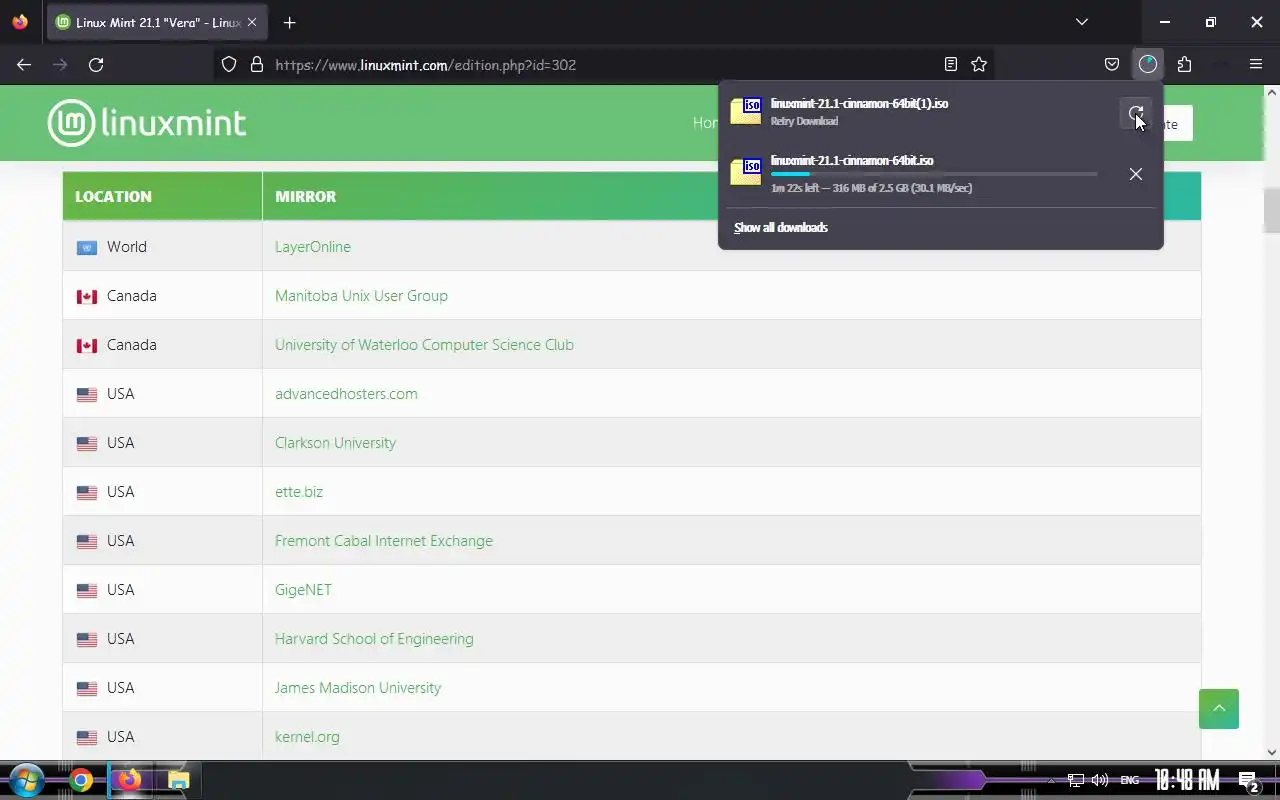Open the LayerOnline mirror link
This screenshot has width=1280, height=800.
pos(313,247)
